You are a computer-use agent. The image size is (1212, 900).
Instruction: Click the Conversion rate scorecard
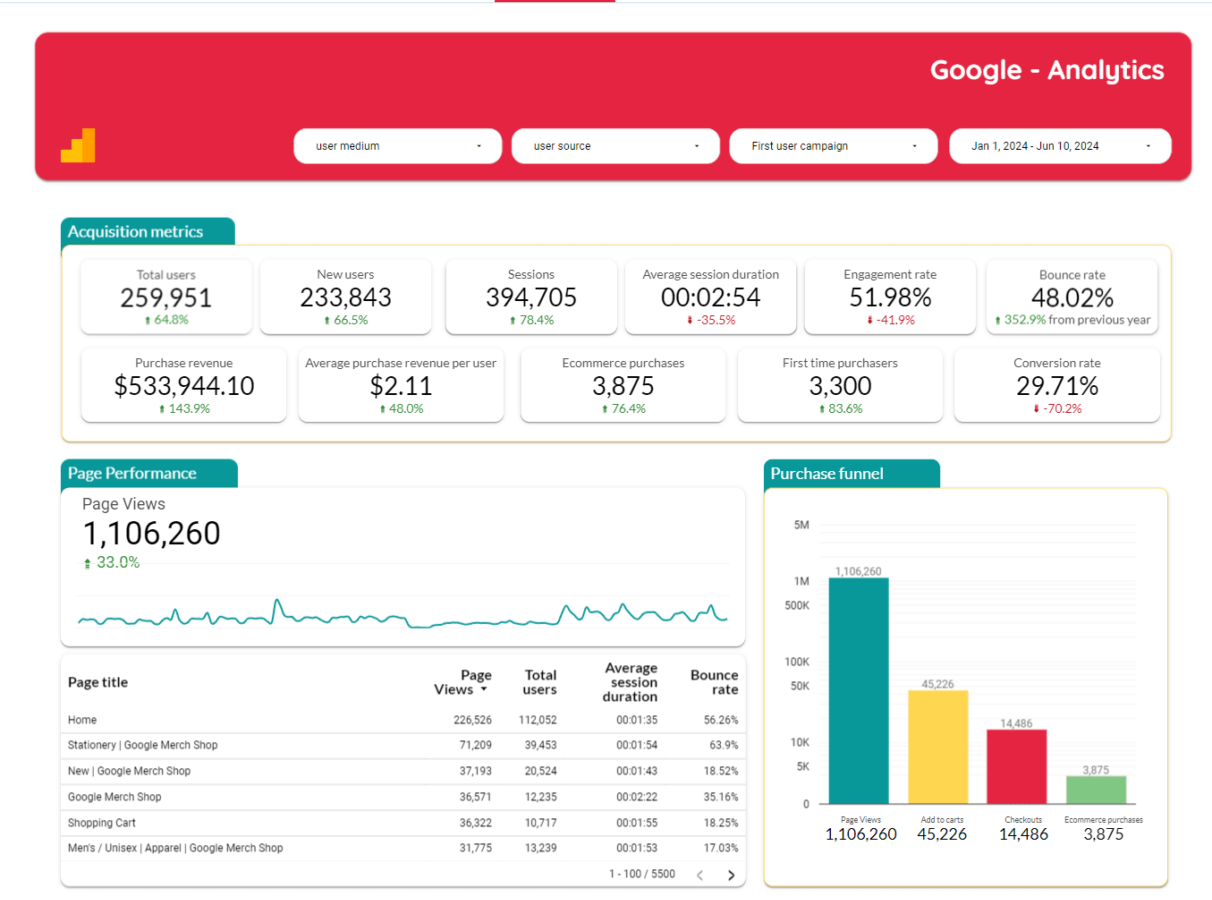[1057, 385]
